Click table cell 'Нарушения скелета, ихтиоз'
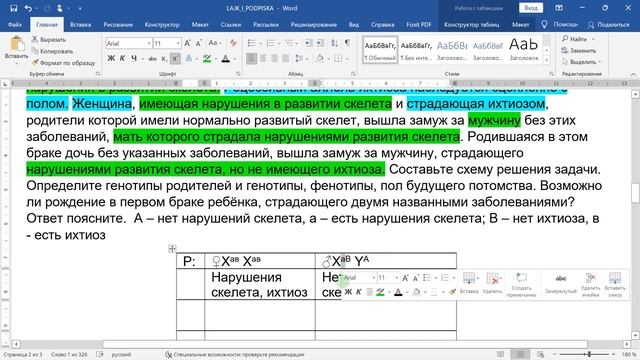 click(259, 284)
